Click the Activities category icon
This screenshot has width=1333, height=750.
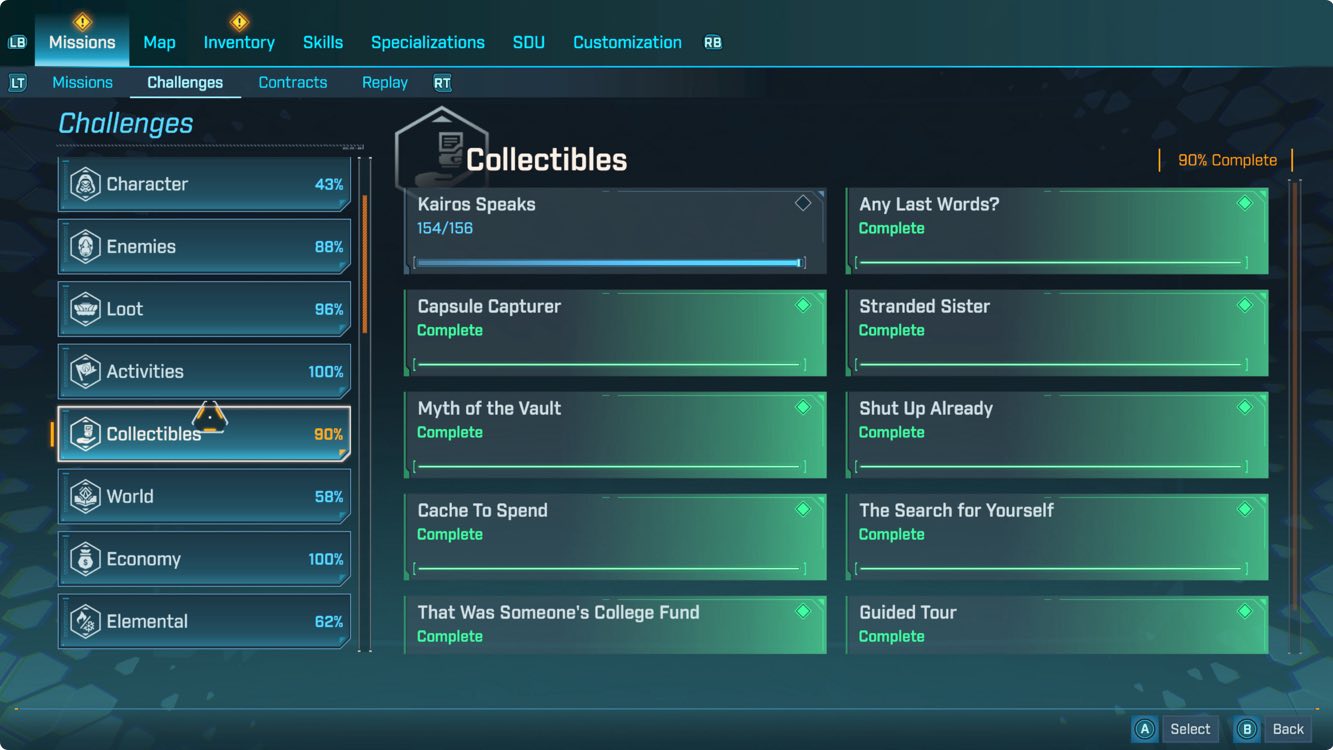pyautogui.click(x=85, y=372)
